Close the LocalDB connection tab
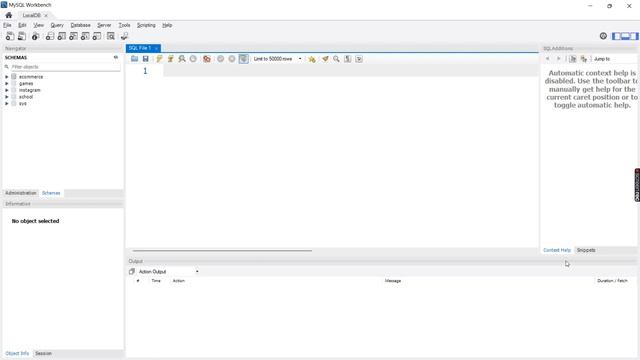This screenshot has height=360, width=640. click(x=46, y=15)
